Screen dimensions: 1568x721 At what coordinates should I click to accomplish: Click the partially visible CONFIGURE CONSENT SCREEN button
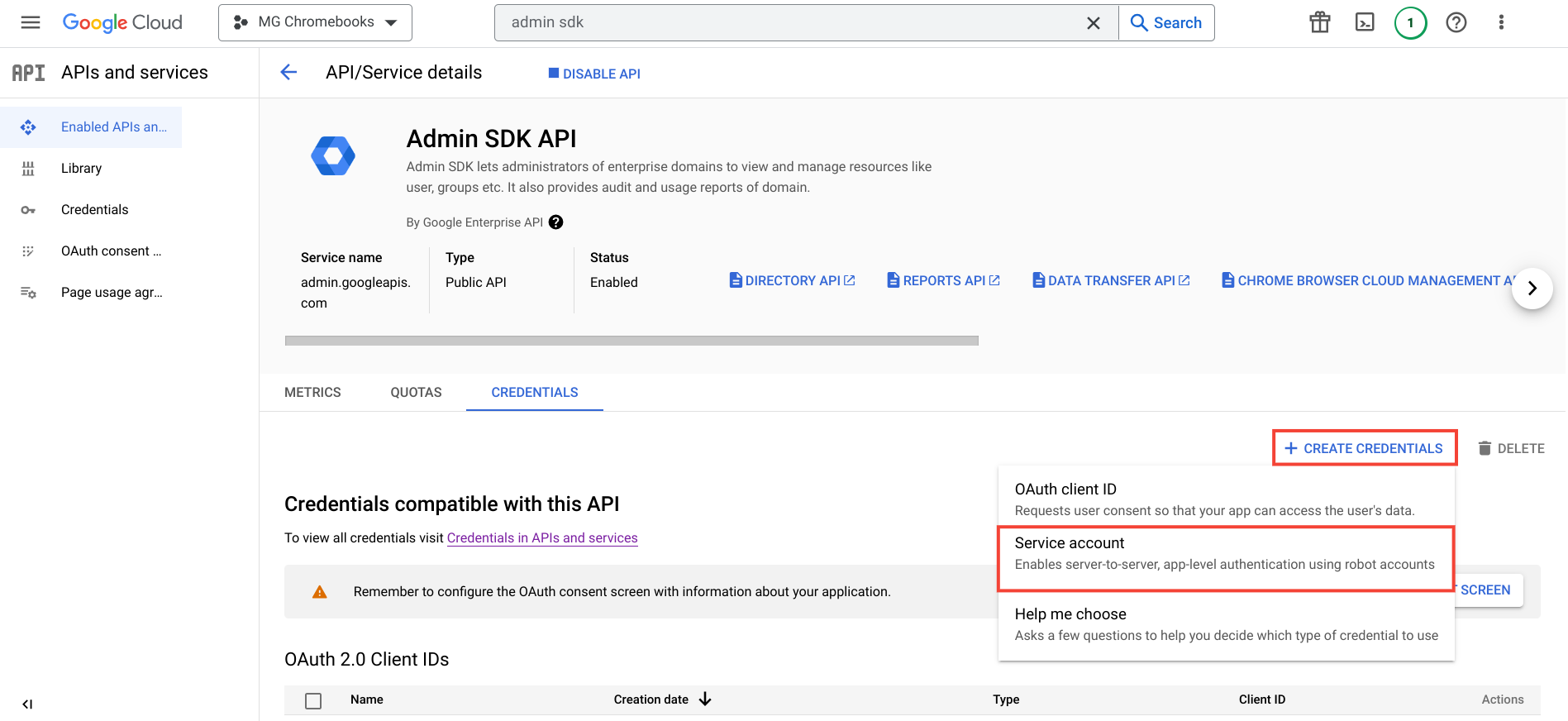1488,590
